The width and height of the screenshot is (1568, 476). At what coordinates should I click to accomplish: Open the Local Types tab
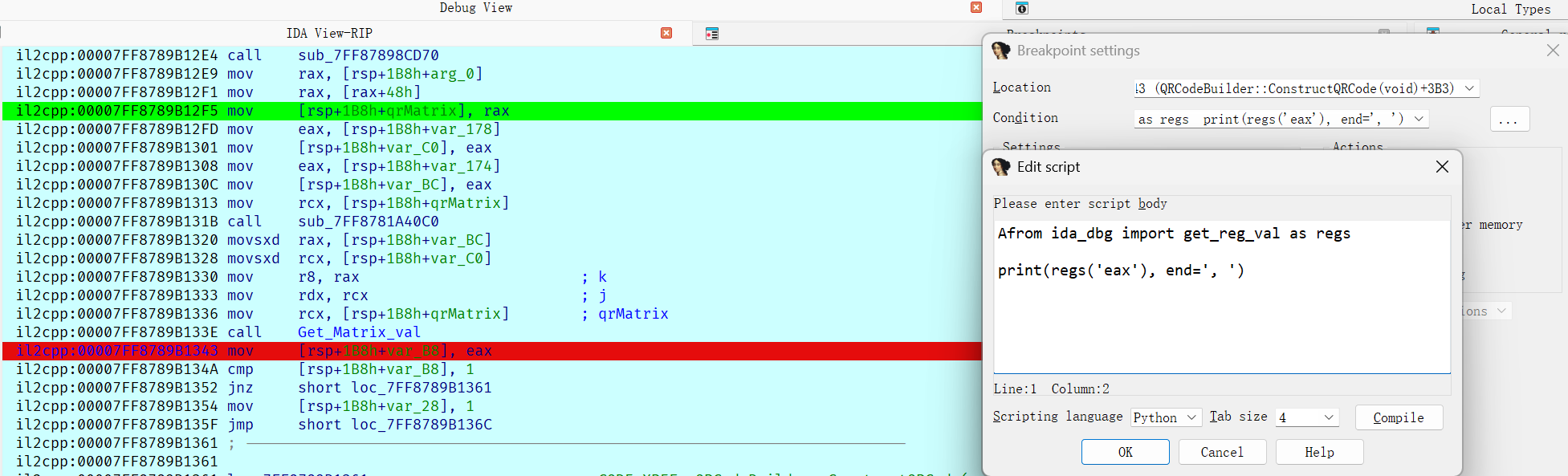(x=1510, y=9)
